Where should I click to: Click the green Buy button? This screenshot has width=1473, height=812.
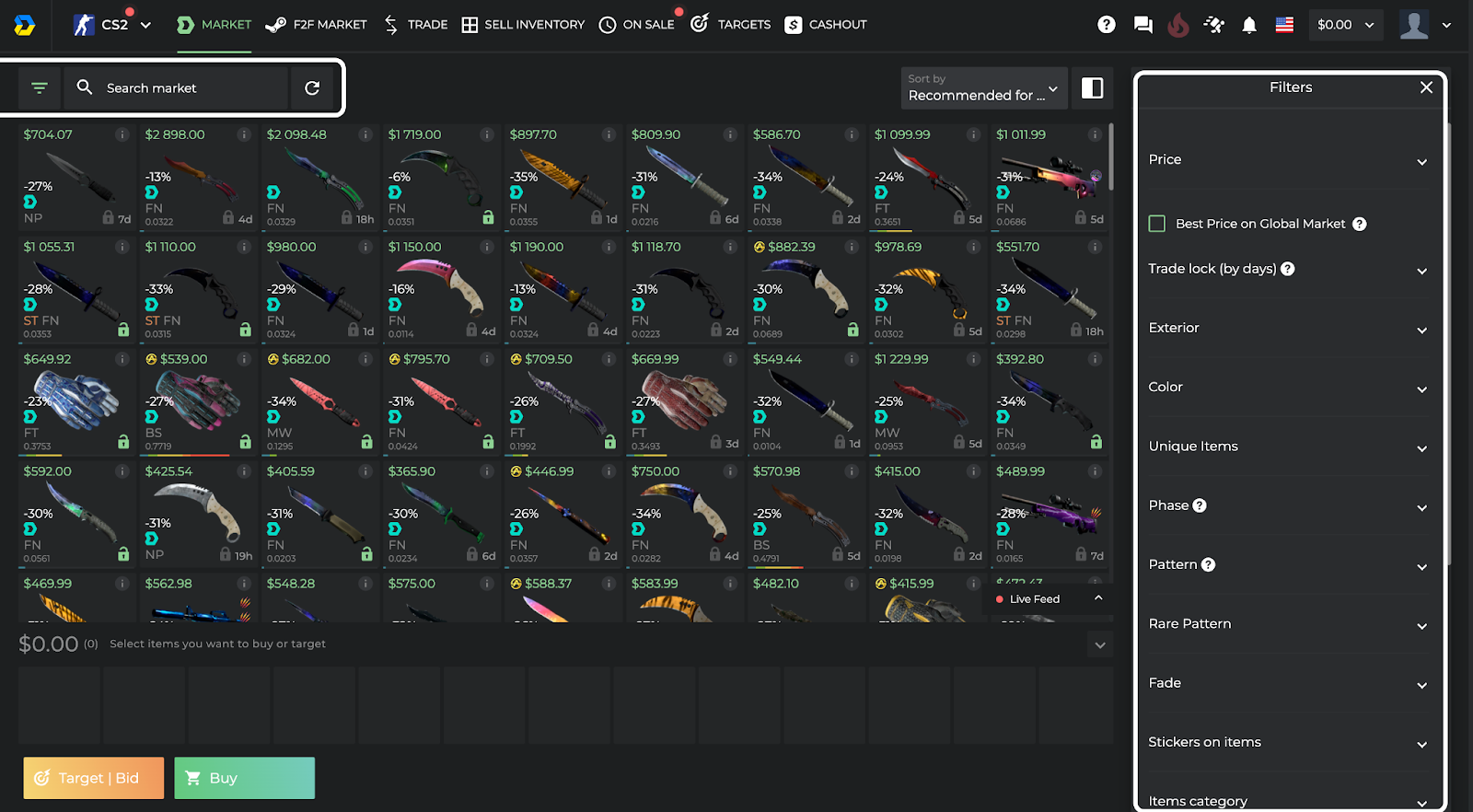244,778
